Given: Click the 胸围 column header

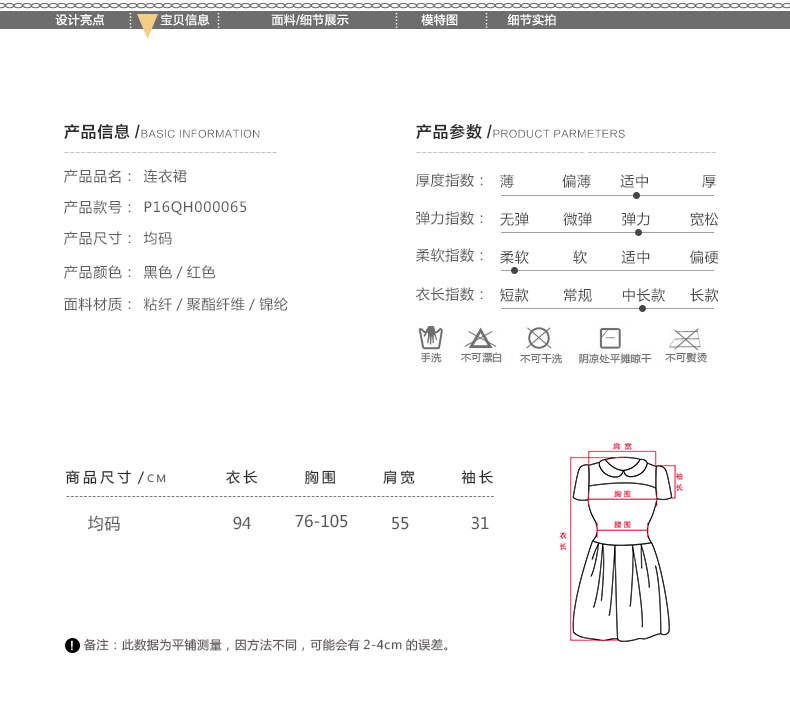Looking at the screenshot, I should coord(320,477).
